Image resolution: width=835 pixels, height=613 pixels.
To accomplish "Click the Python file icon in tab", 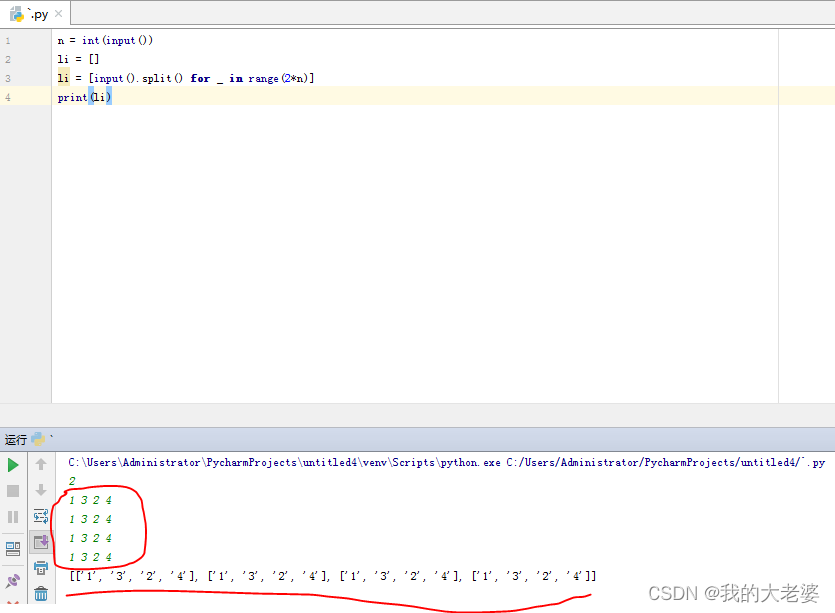I will click(x=17, y=14).
